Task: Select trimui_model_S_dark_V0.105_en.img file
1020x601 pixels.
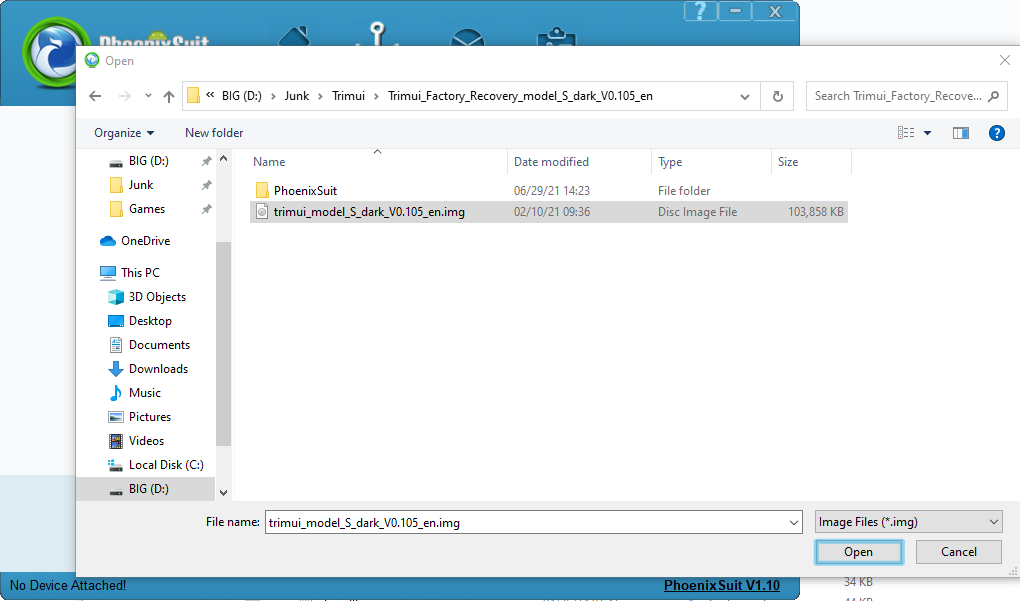Action: (369, 212)
